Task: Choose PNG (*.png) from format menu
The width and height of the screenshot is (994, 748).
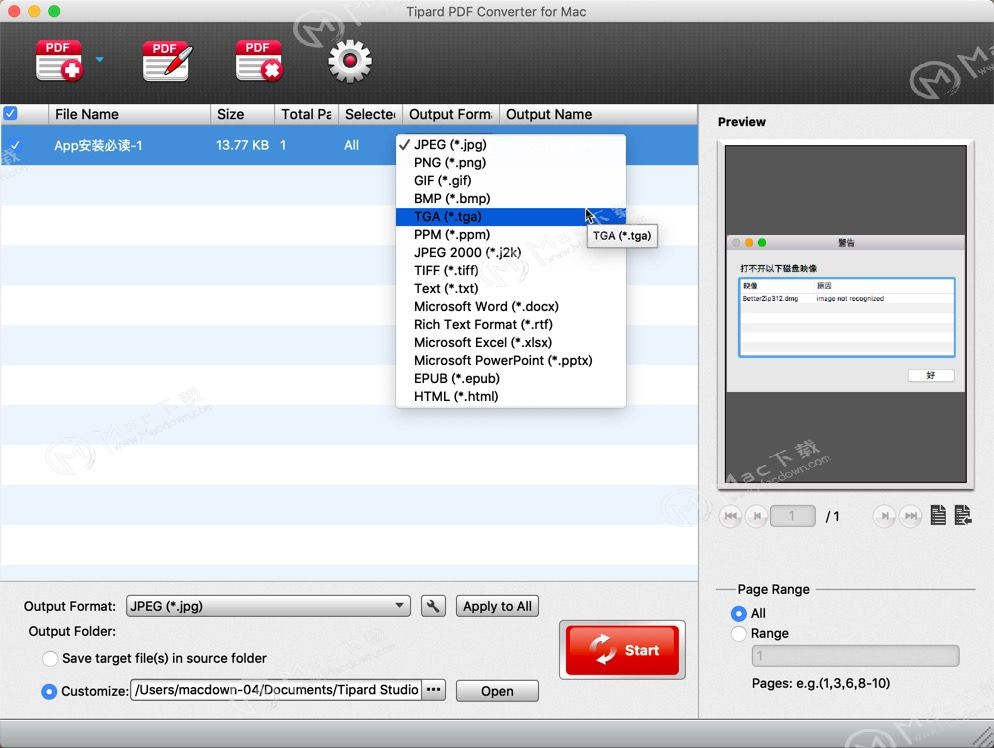Action: pos(510,162)
